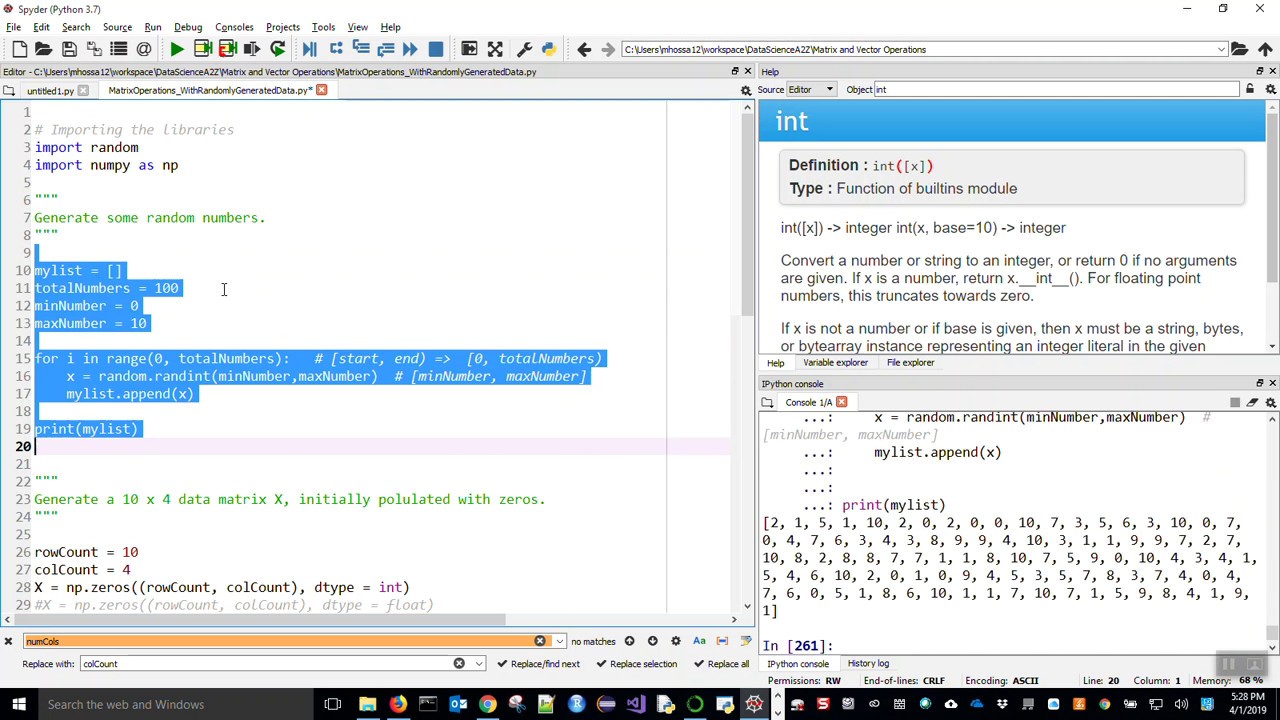The height and width of the screenshot is (720, 1280).
Task: Open PYTHONPATH manager icon
Action: [x=548, y=49]
